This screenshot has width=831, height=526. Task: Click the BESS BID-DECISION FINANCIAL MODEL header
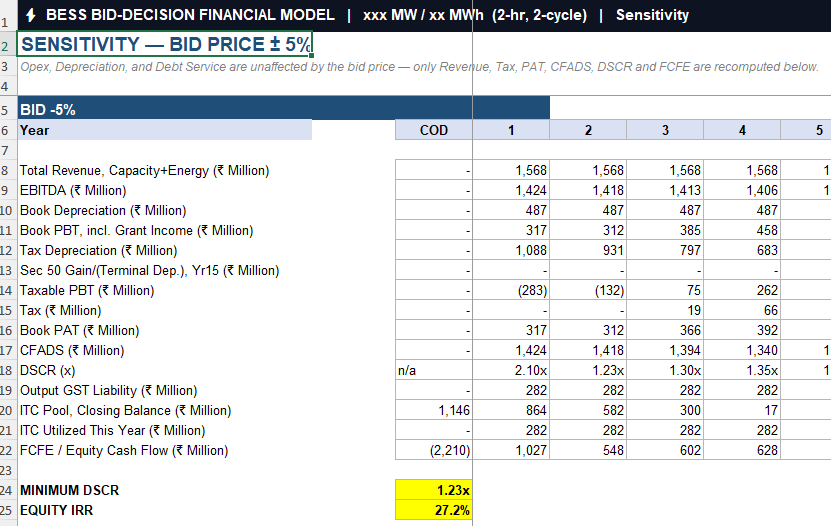click(x=190, y=15)
